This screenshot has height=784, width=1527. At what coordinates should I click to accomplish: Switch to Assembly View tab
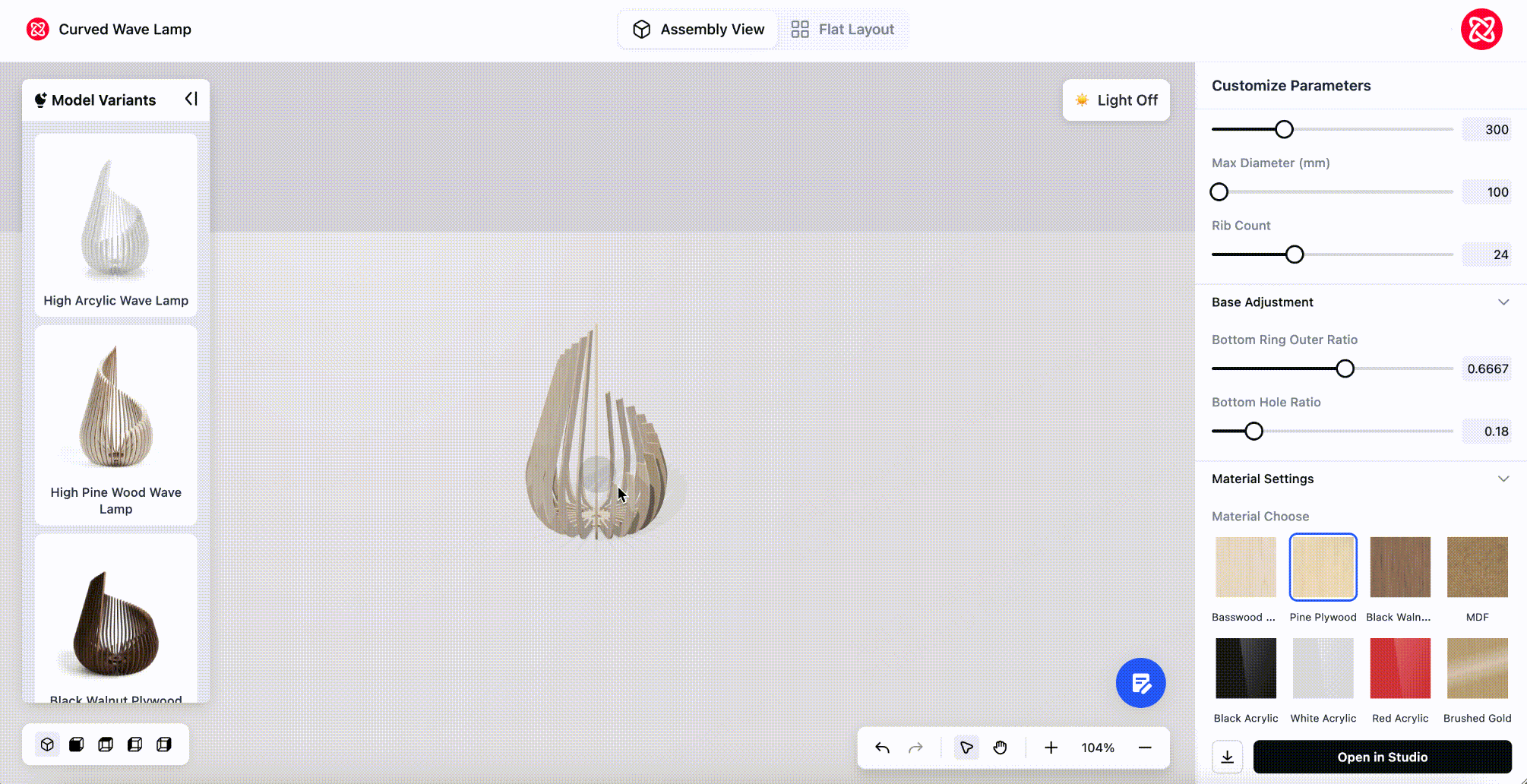(698, 30)
